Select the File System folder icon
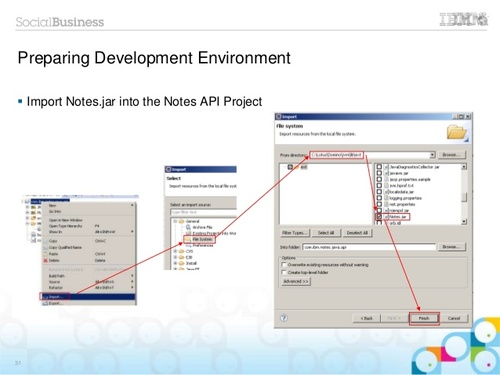Screen dimensions: 500x375 187,239
